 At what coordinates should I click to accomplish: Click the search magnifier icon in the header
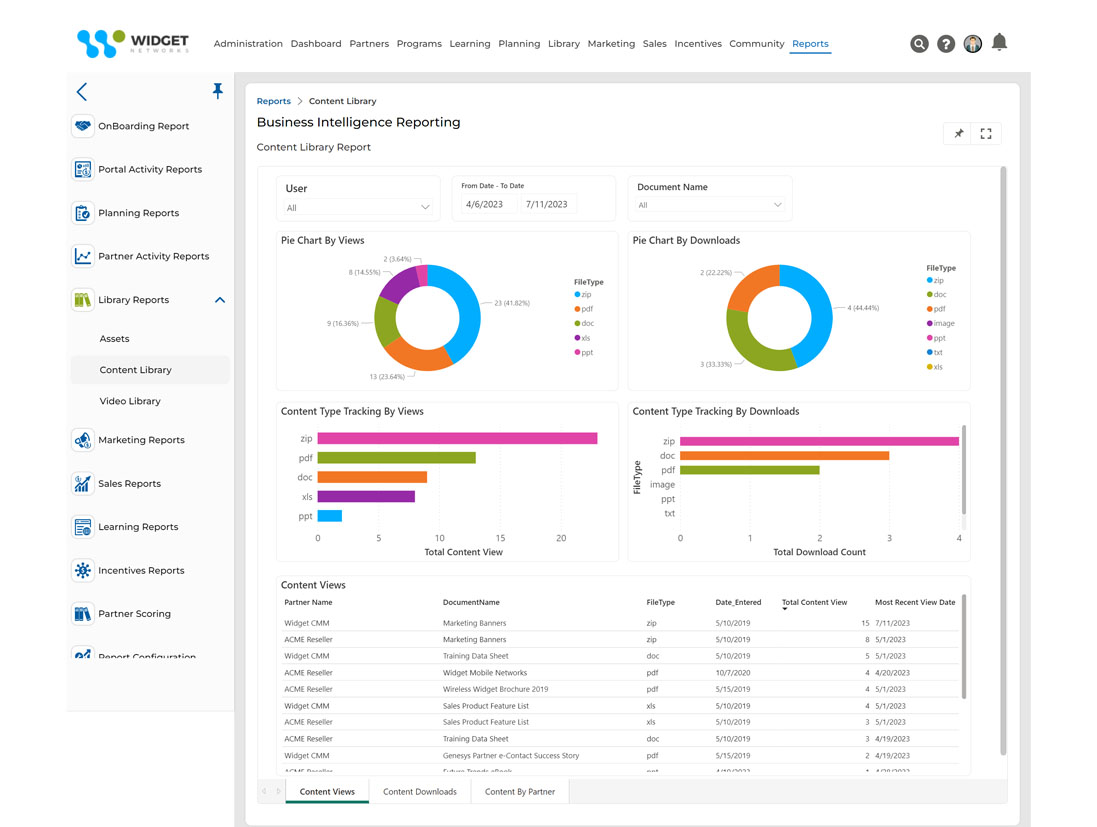919,43
